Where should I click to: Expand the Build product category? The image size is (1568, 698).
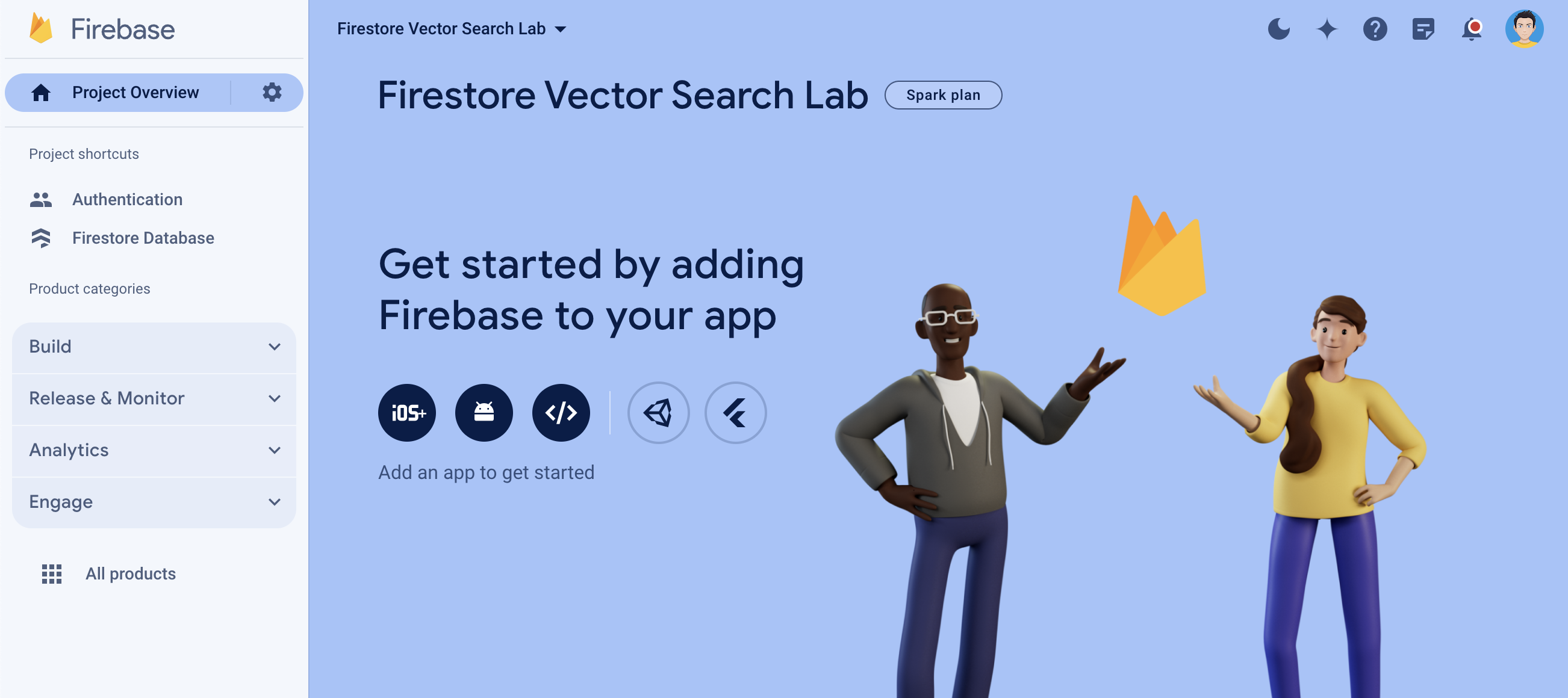[154, 346]
